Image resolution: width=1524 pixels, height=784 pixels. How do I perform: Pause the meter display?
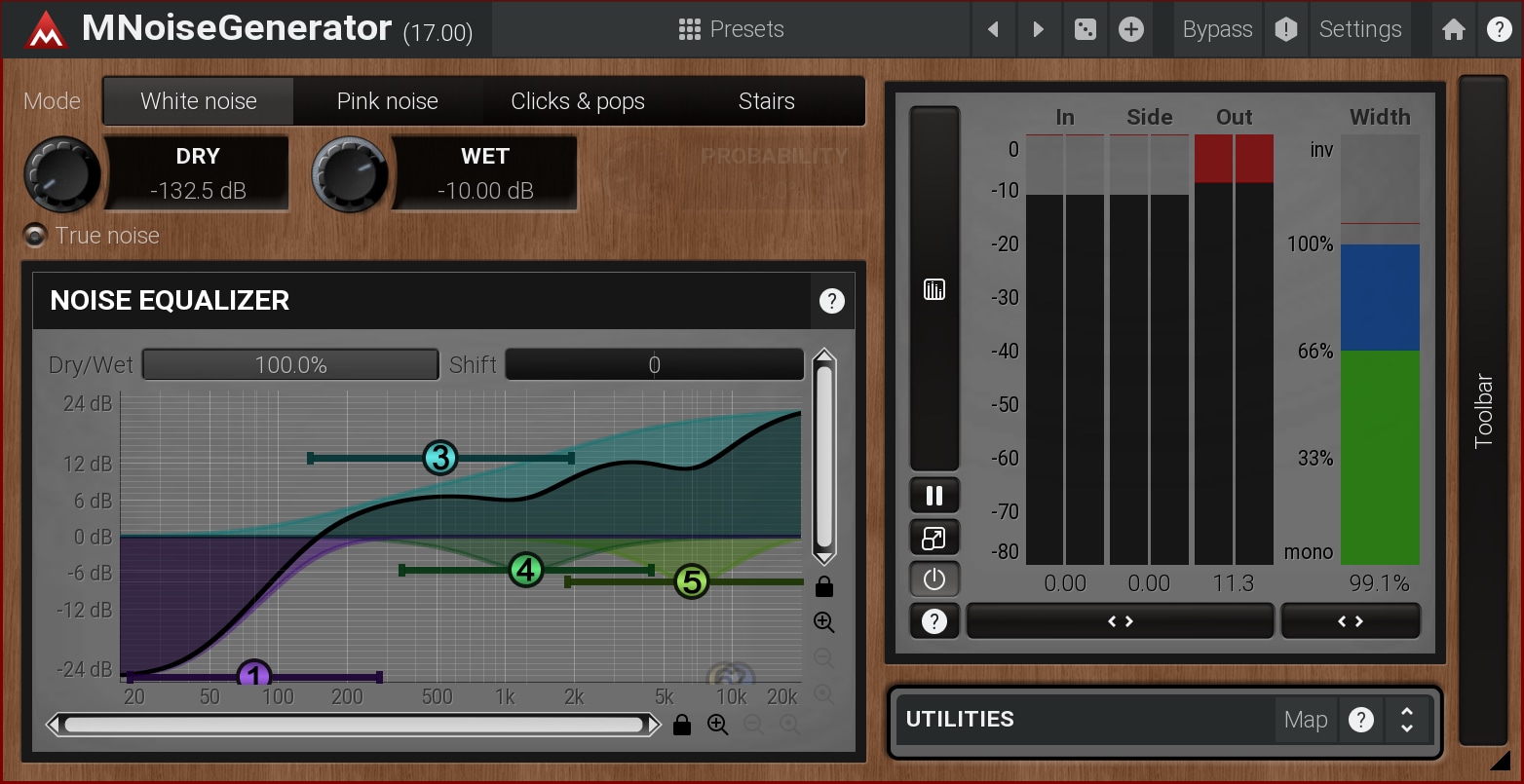pyautogui.click(x=933, y=496)
